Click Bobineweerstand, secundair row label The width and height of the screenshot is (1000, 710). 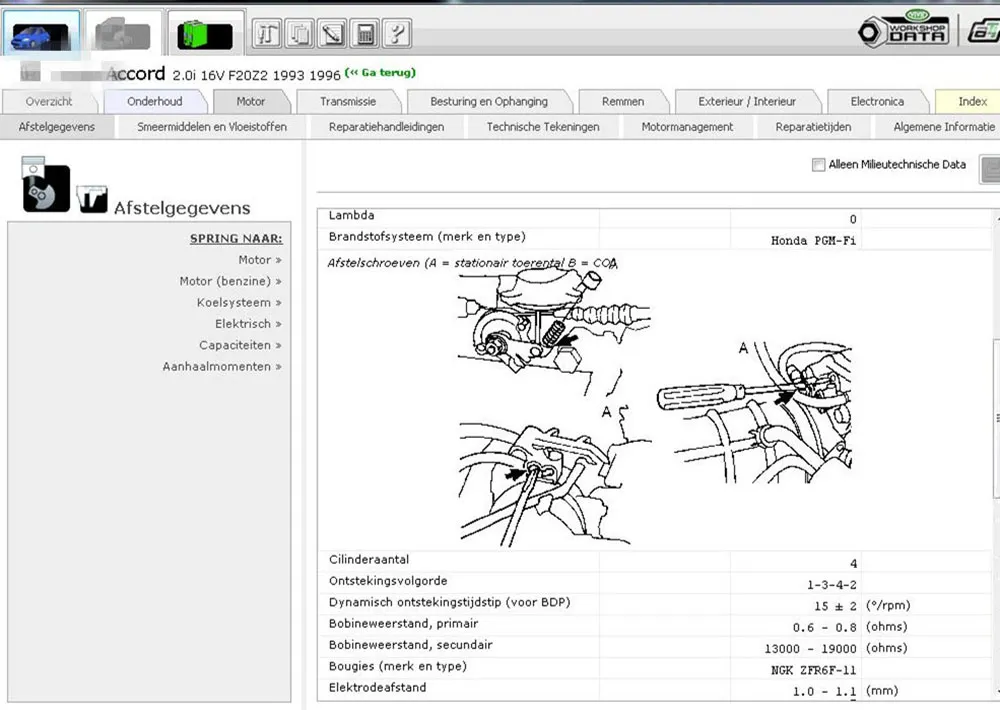[410, 645]
